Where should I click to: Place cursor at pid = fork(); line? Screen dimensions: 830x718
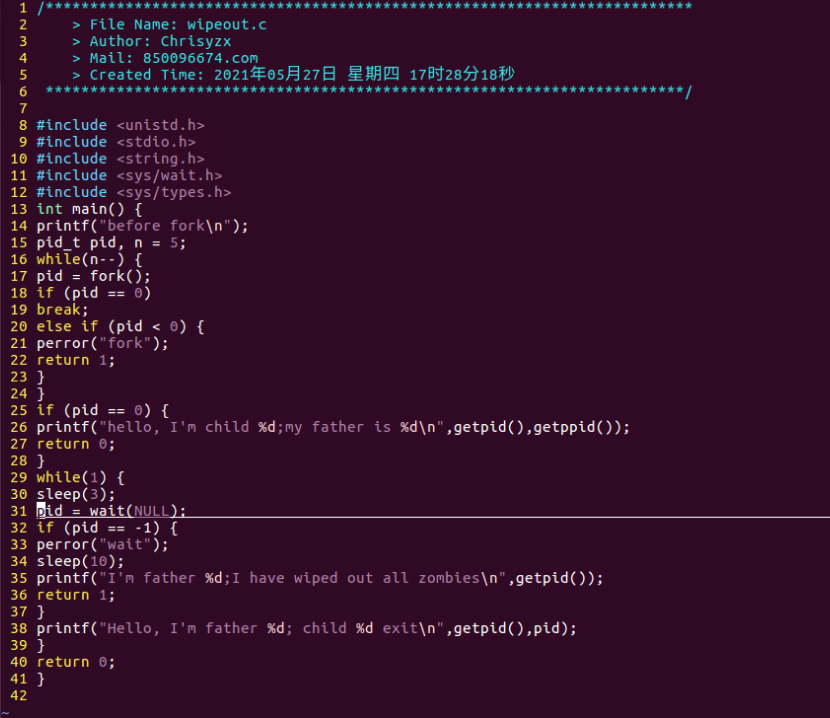pos(93,276)
